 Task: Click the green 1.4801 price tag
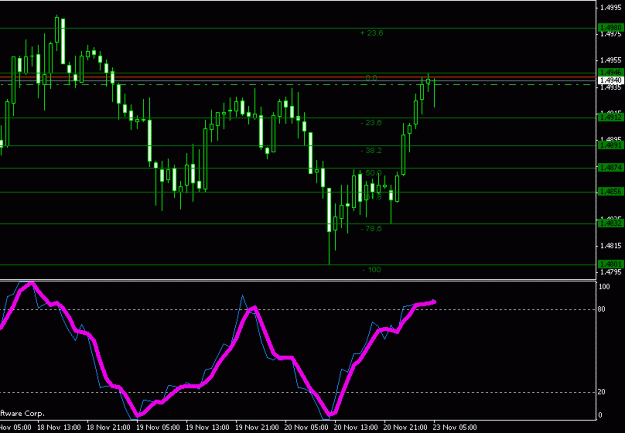[611, 264]
